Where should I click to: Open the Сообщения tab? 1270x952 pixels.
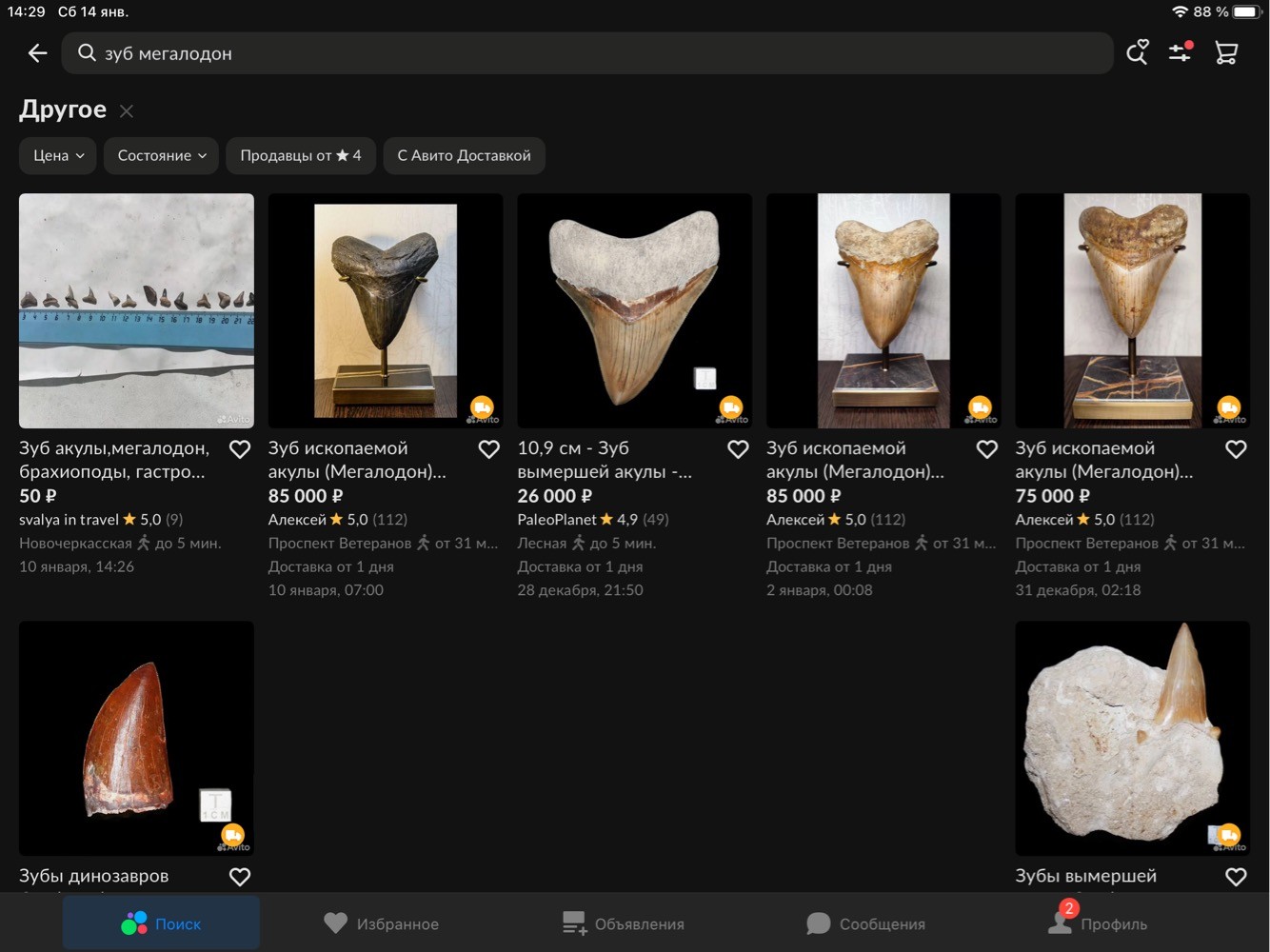tap(865, 923)
